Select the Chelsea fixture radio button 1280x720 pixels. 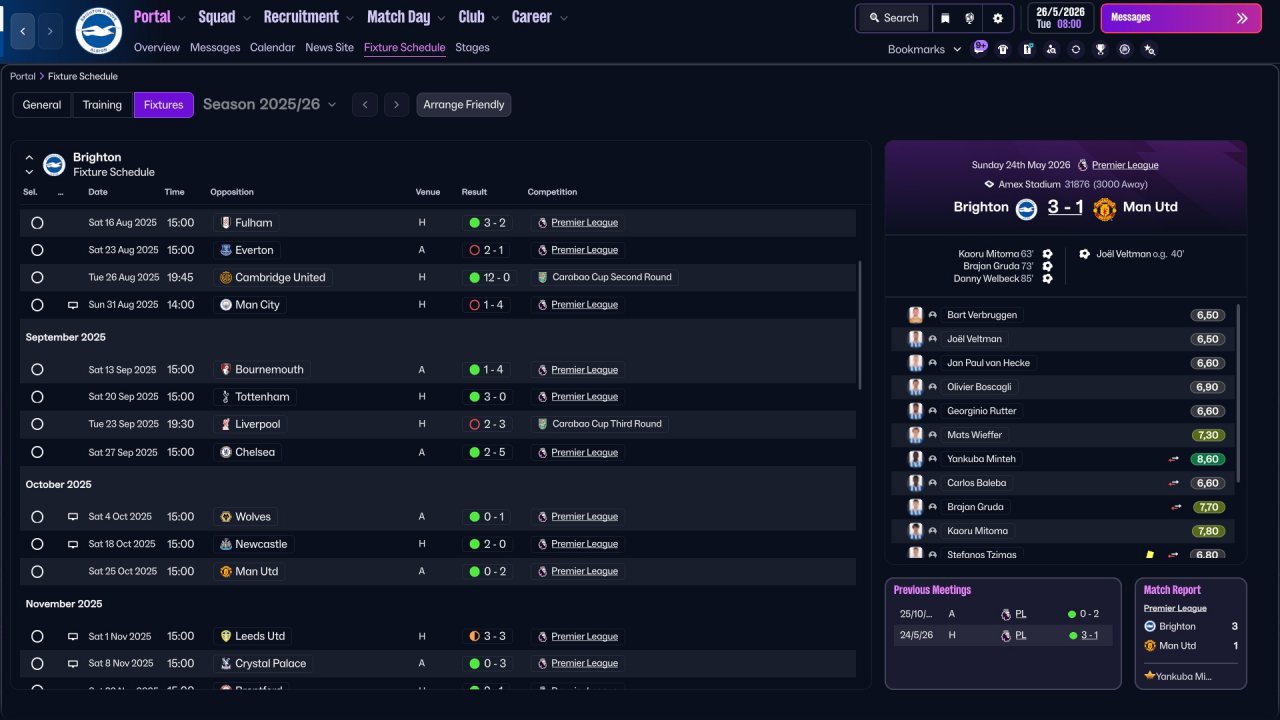point(37,452)
